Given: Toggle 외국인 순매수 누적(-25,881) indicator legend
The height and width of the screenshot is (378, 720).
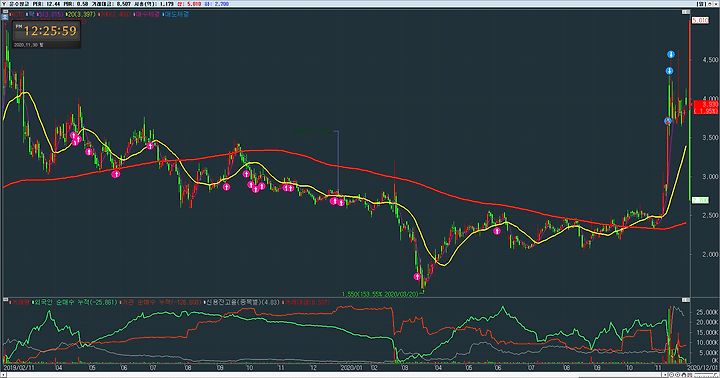Looking at the screenshot, I should coord(74,302).
